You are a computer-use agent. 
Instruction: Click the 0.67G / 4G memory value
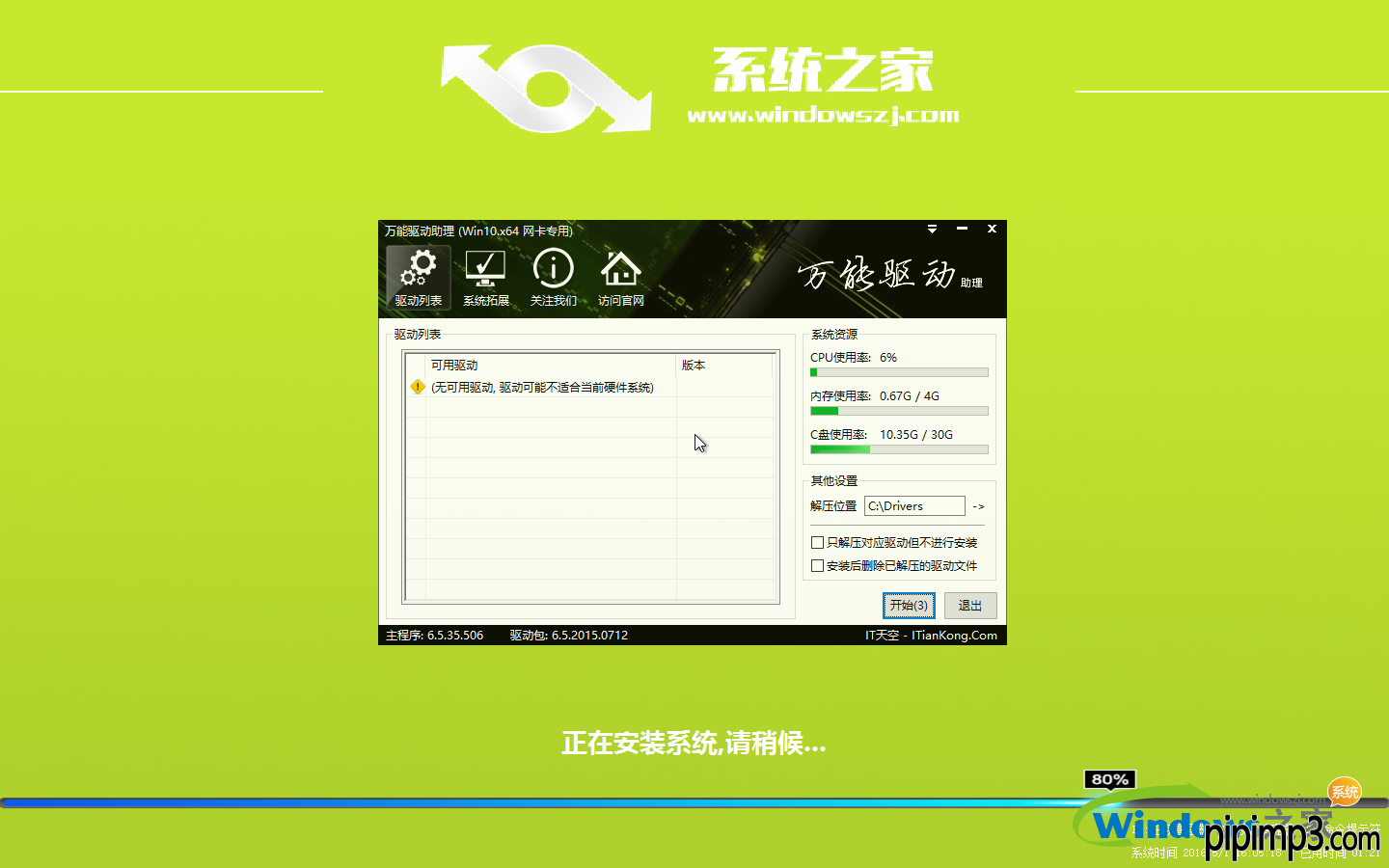[910, 396]
